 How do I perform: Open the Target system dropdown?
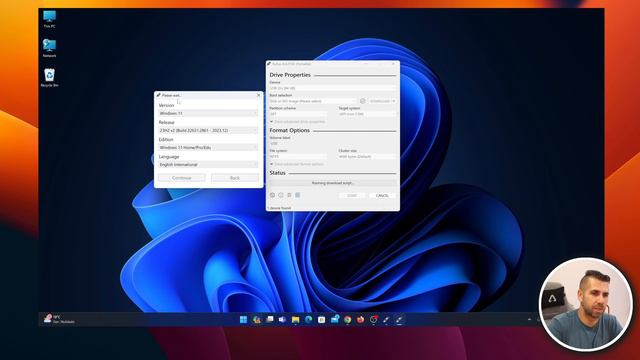(367, 114)
